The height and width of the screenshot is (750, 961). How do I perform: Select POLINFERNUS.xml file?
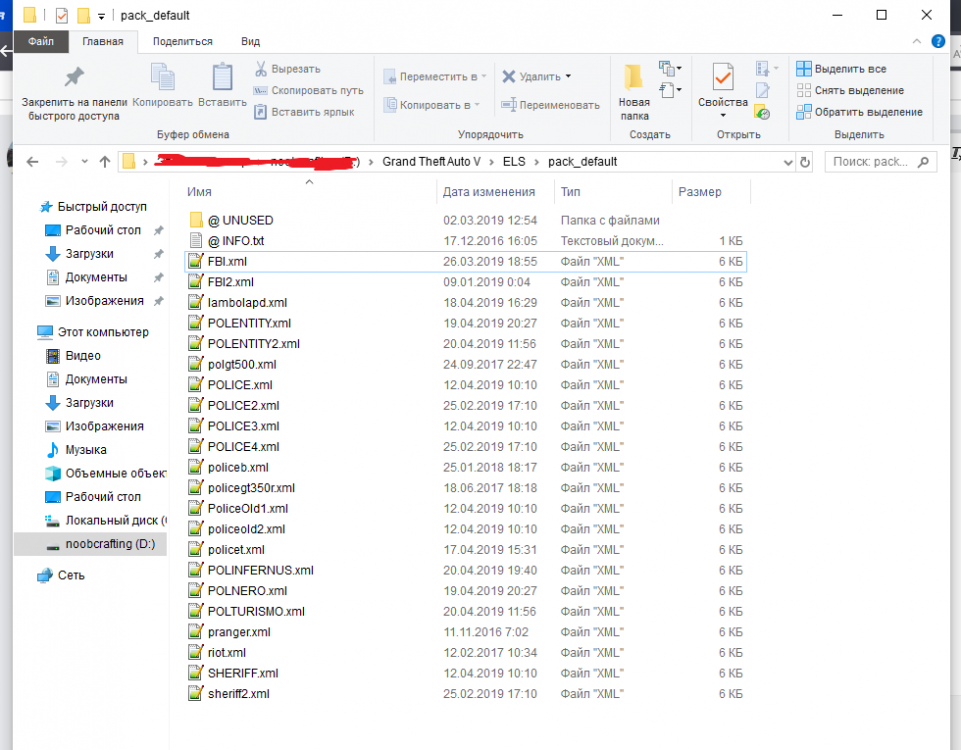pos(260,570)
